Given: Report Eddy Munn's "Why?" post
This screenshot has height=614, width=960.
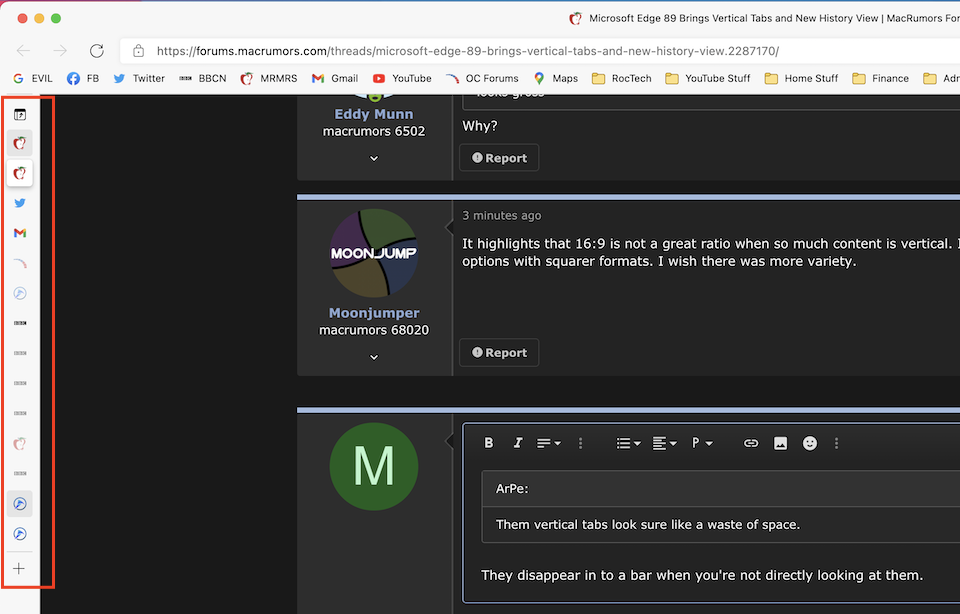Looking at the screenshot, I should point(499,158).
